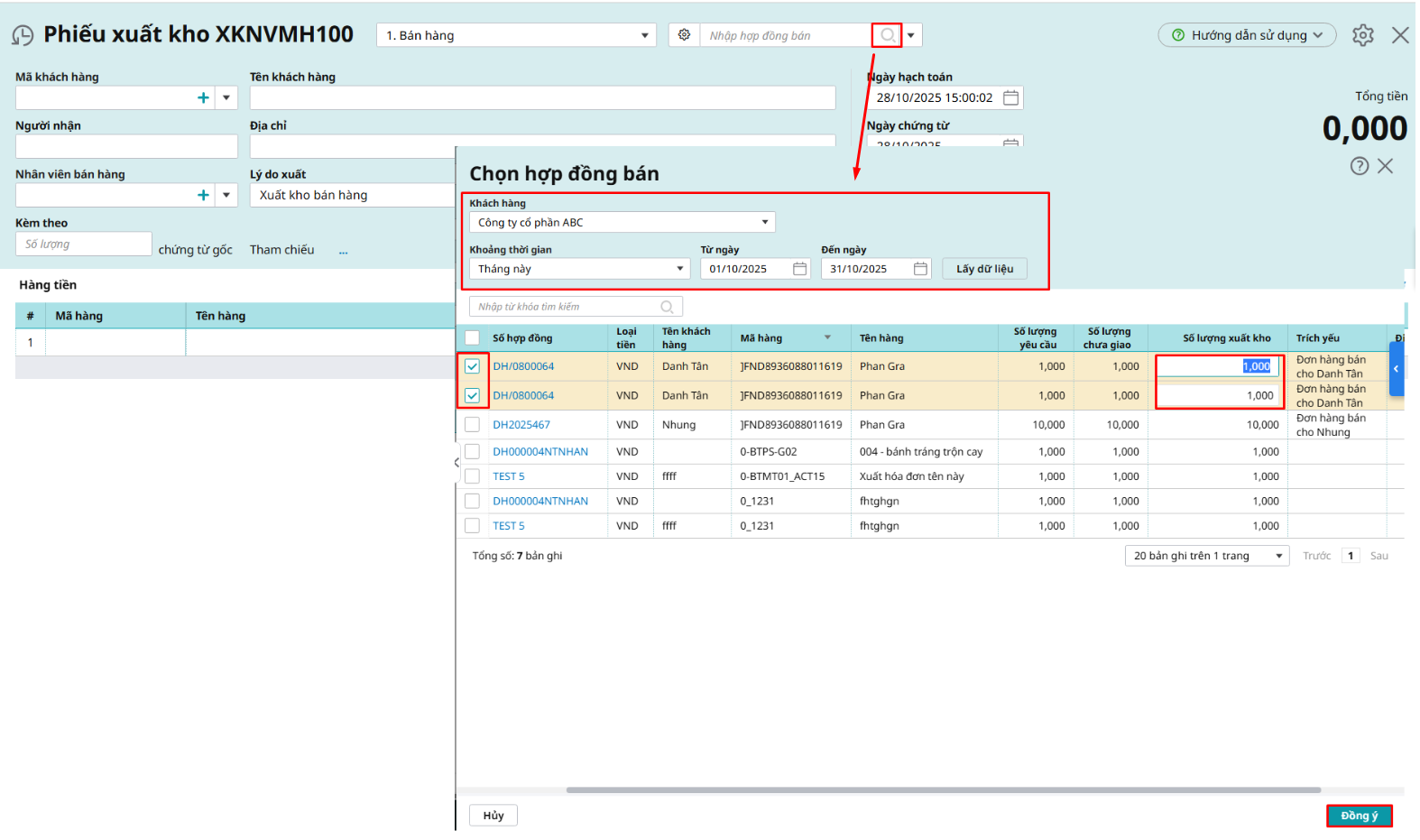Uncheck the first DH/0800064 row checkbox
Screen dimensions: 1420x840
pyautogui.click(x=472, y=366)
